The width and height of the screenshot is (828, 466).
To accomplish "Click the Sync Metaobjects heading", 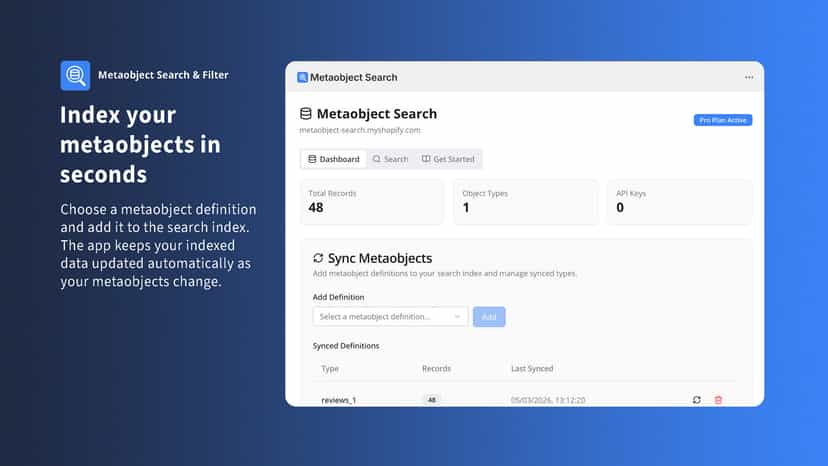I will (380, 258).
